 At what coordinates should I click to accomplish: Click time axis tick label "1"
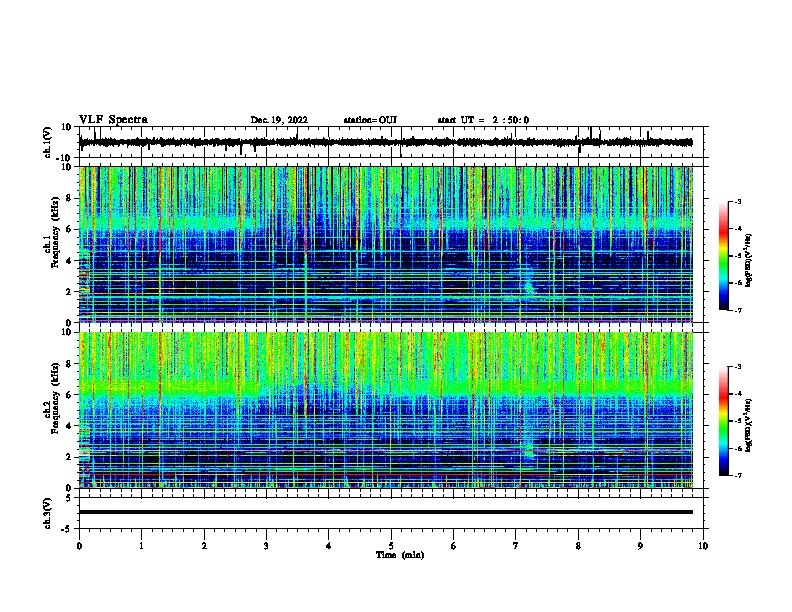click(x=141, y=546)
